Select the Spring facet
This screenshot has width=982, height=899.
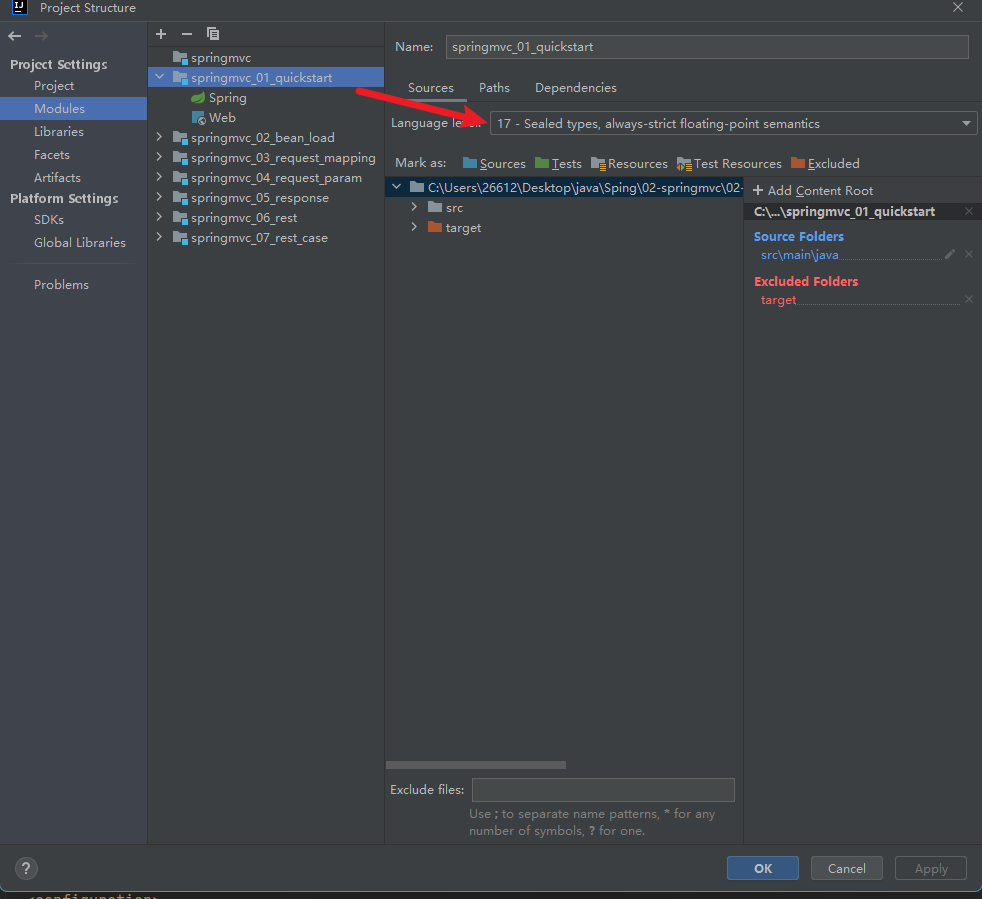(x=219, y=98)
